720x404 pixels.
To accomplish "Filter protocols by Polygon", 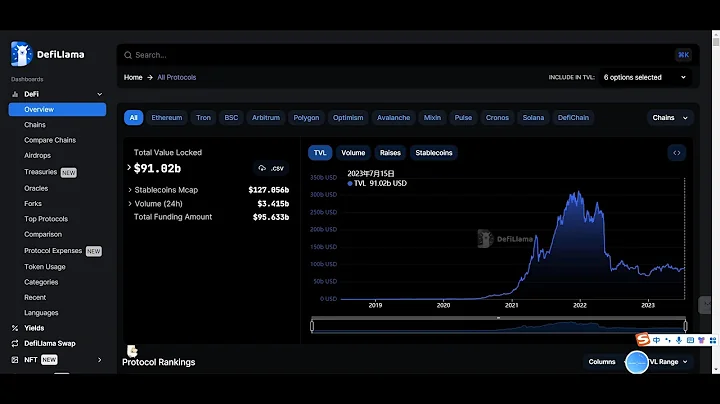I will [x=306, y=118].
